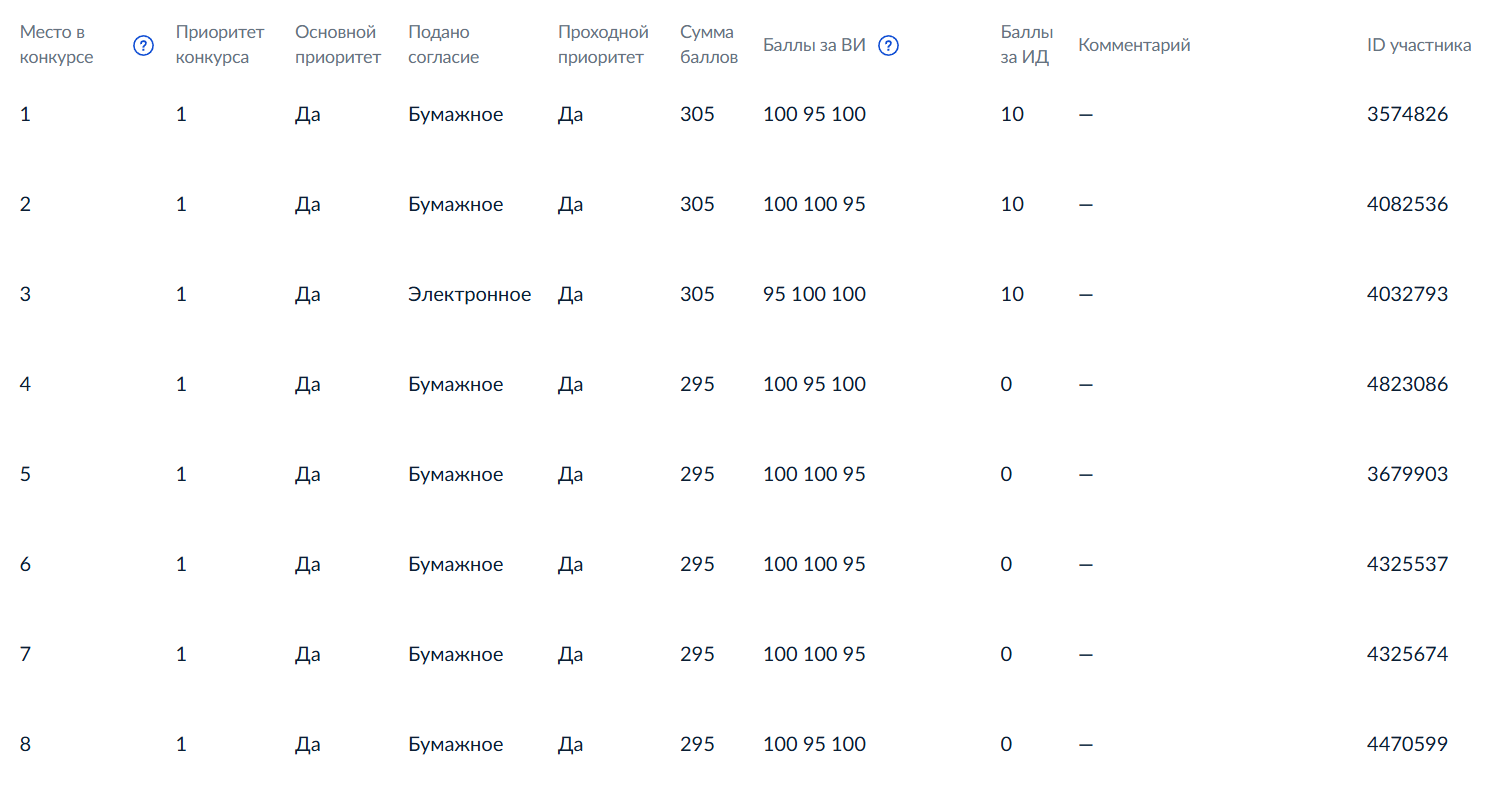
Task: Open the help tooltip next to "Баллы за ВИ"
Action: pyautogui.click(x=888, y=45)
